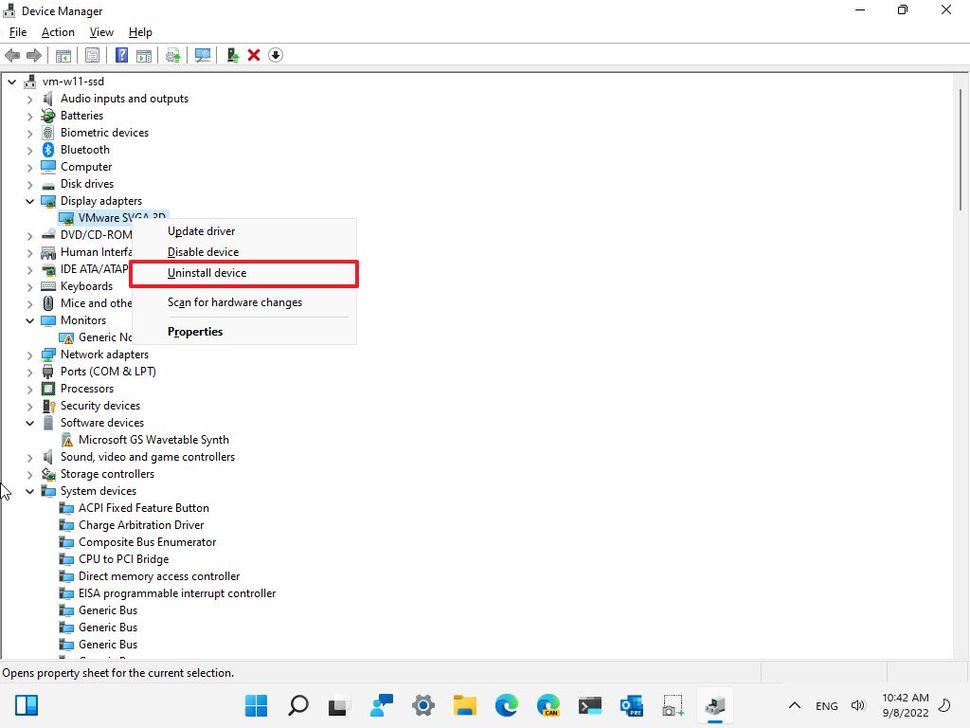
Task: Click the Disable device down-arrow toolbar icon
Action: coord(276,55)
